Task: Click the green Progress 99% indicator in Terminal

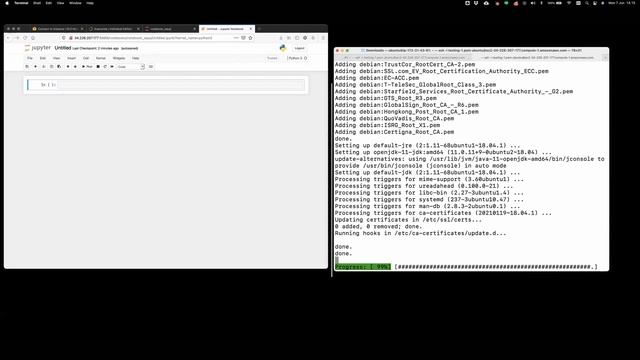Action: [363, 267]
